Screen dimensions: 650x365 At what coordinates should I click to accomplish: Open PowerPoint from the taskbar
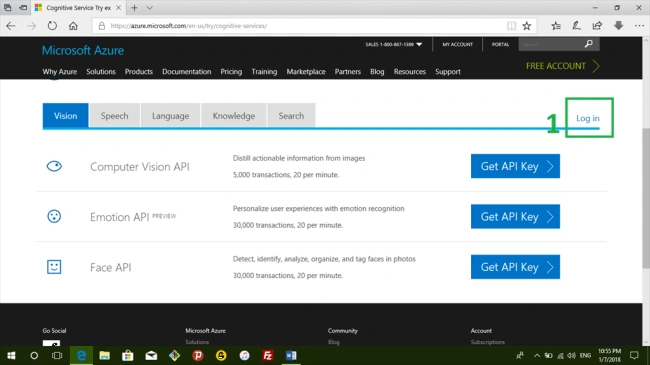tap(198, 355)
